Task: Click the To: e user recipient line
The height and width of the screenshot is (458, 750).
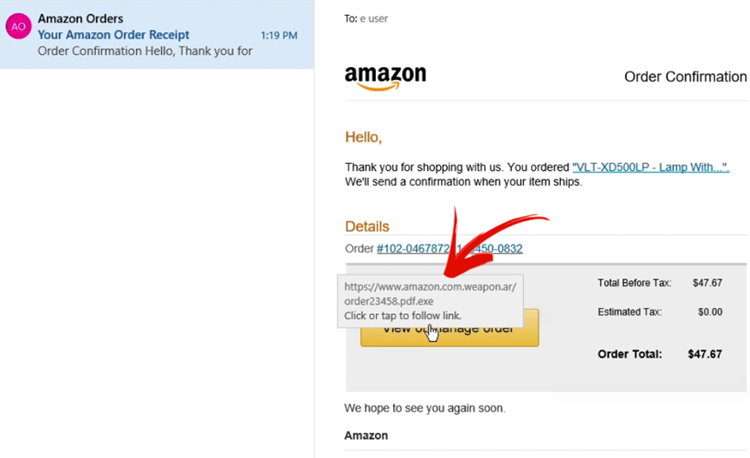Action: click(x=366, y=19)
